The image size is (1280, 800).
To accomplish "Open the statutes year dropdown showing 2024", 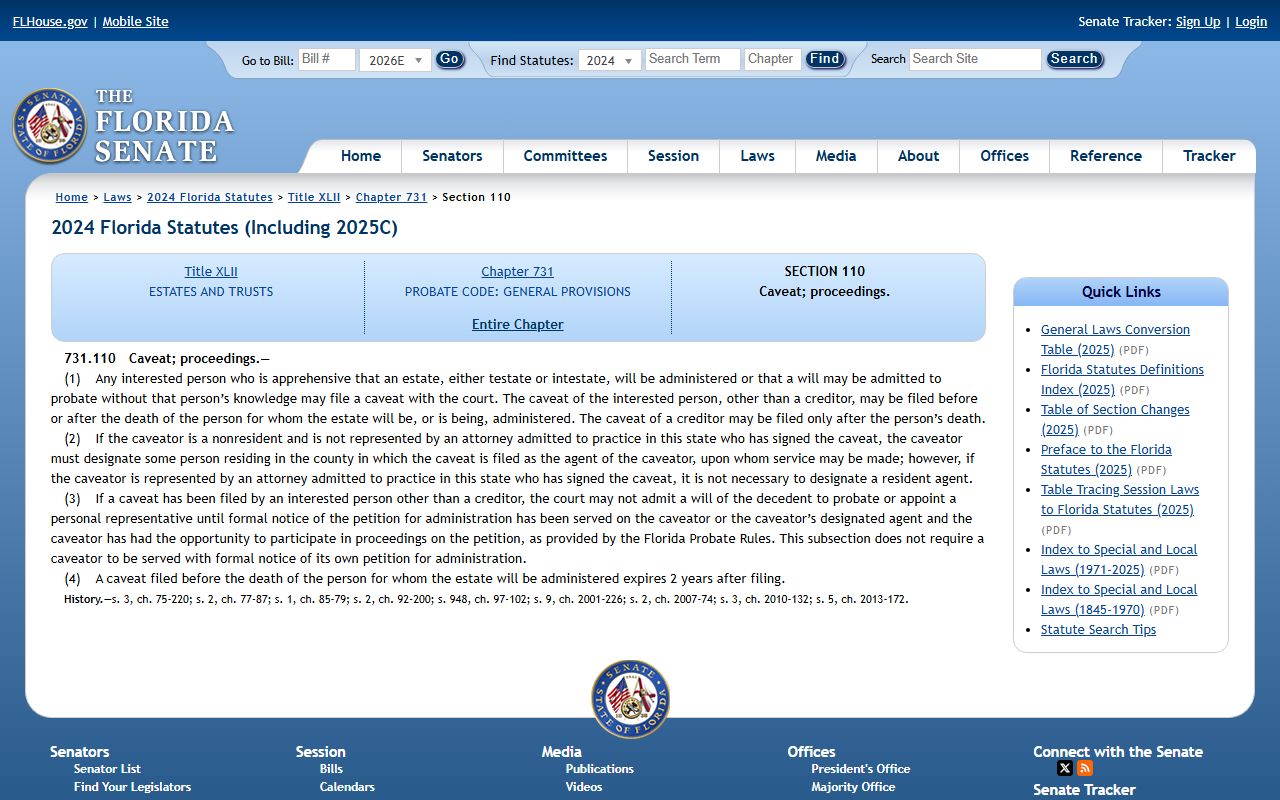I will pos(609,60).
